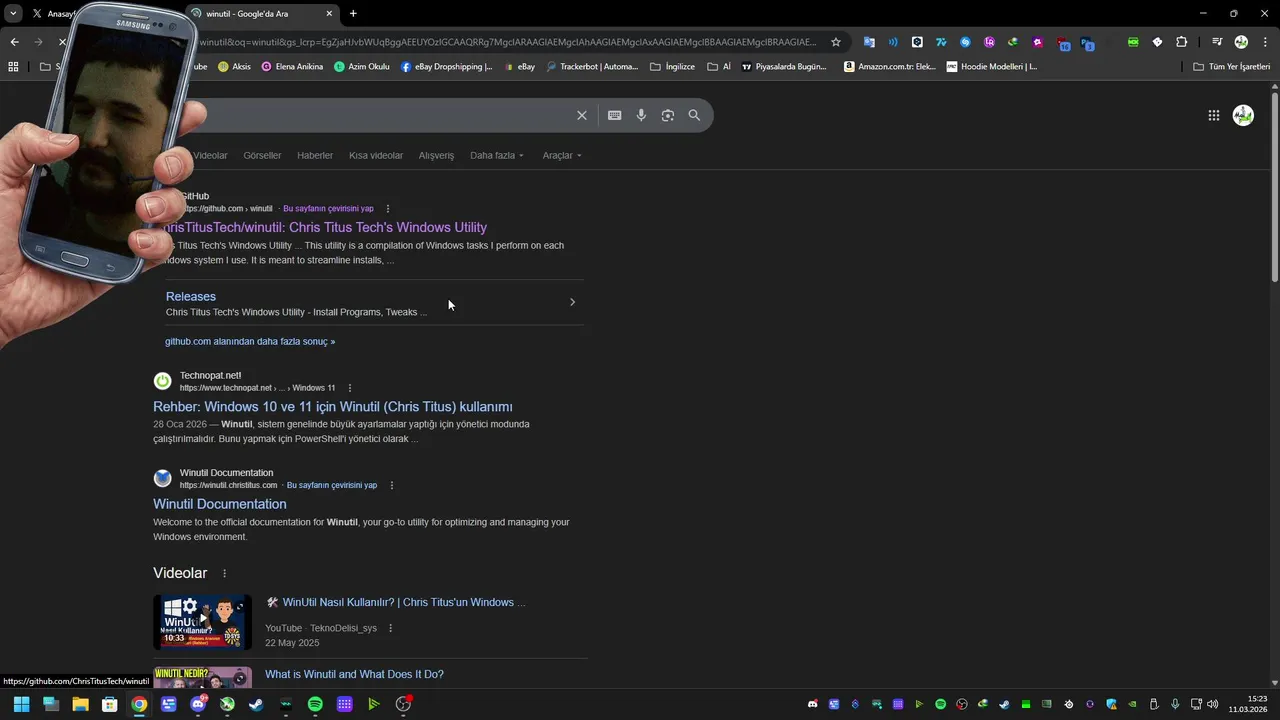The width and height of the screenshot is (1280, 720).
Task: Open ChrisTitusTech/winutil GitHub result title
Action: [325, 227]
